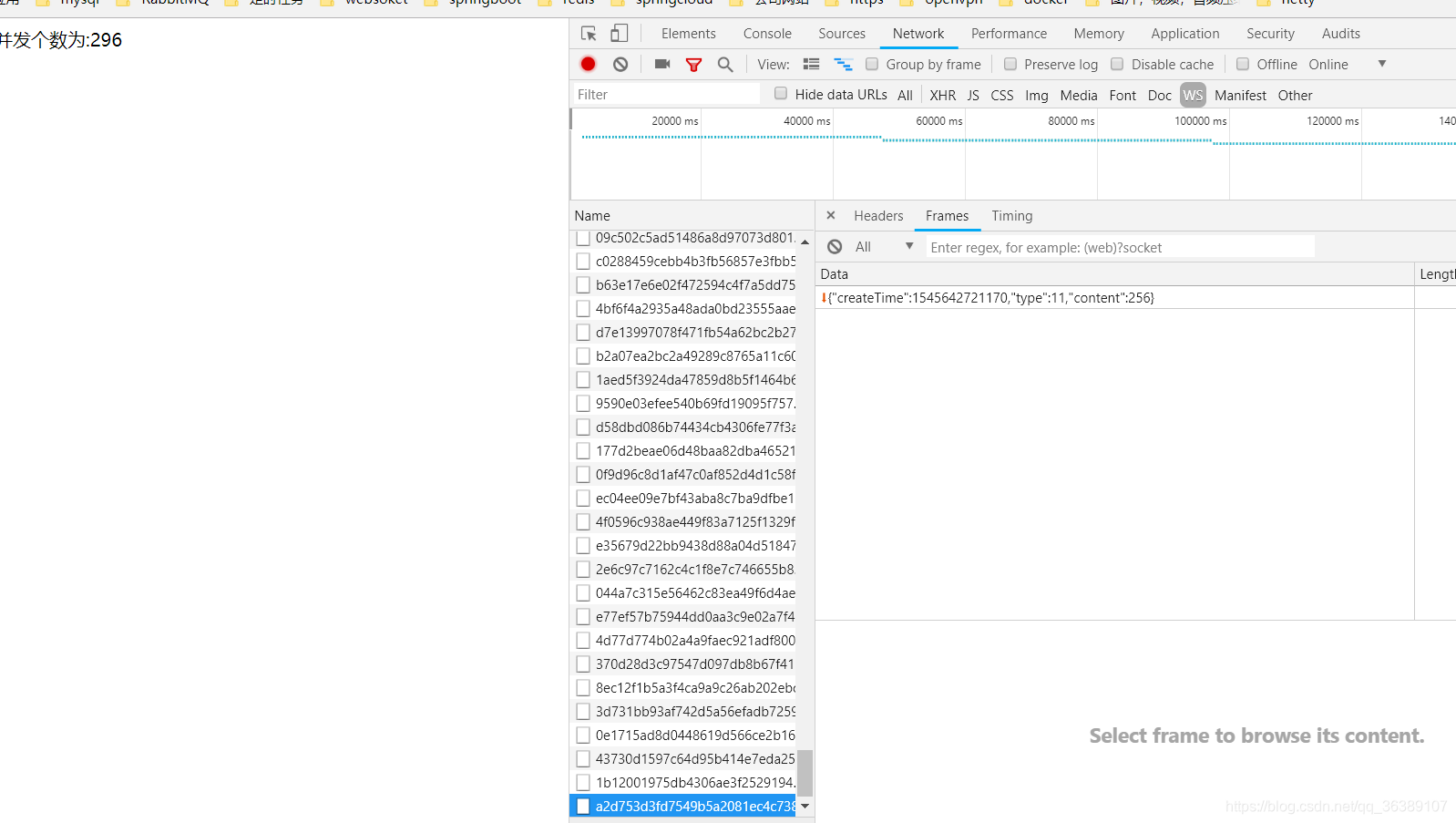Image resolution: width=1456 pixels, height=823 pixels.
Task: Filter requests by Manifest type
Action: click(1240, 95)
